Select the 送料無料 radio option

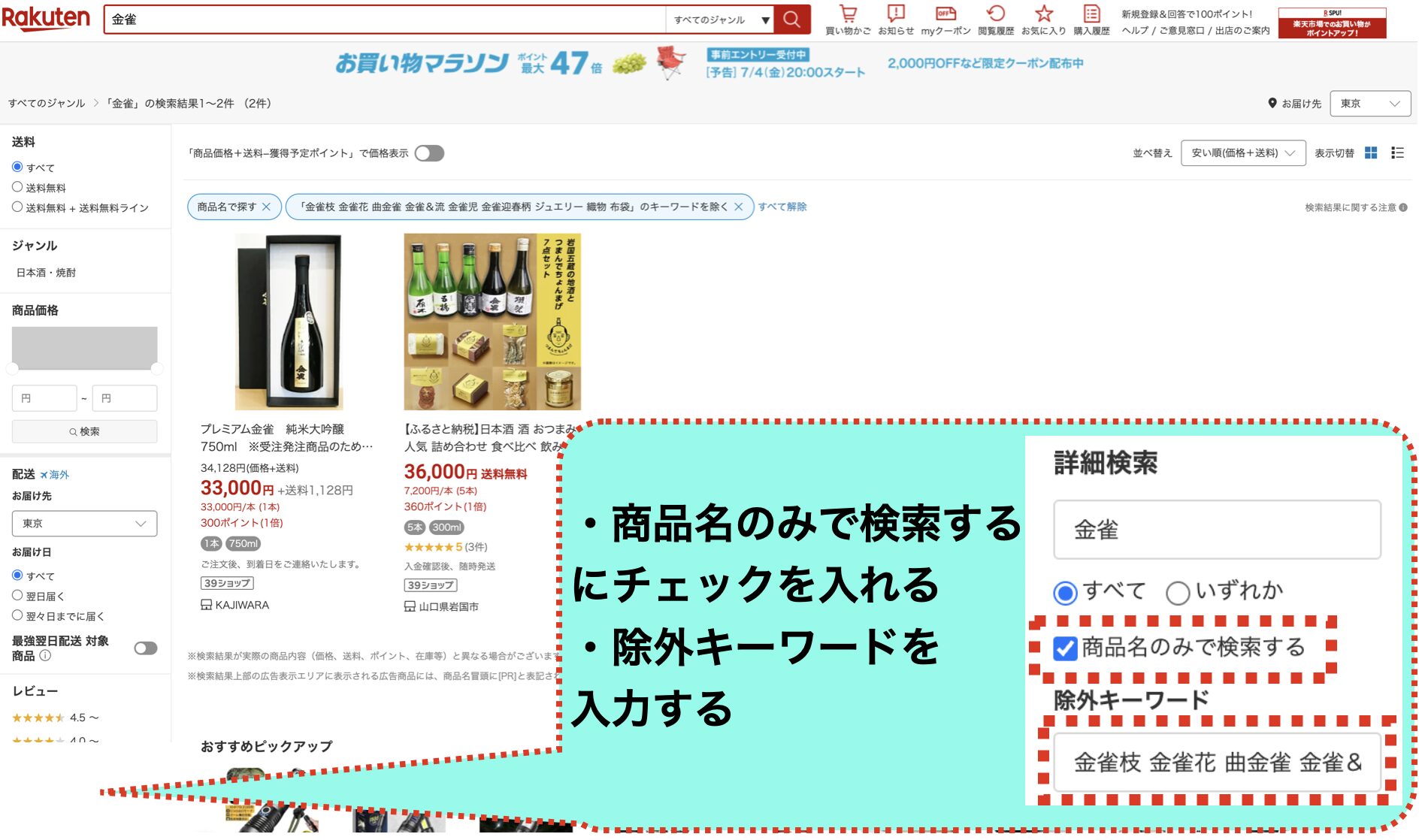click(x=17, y=187)
